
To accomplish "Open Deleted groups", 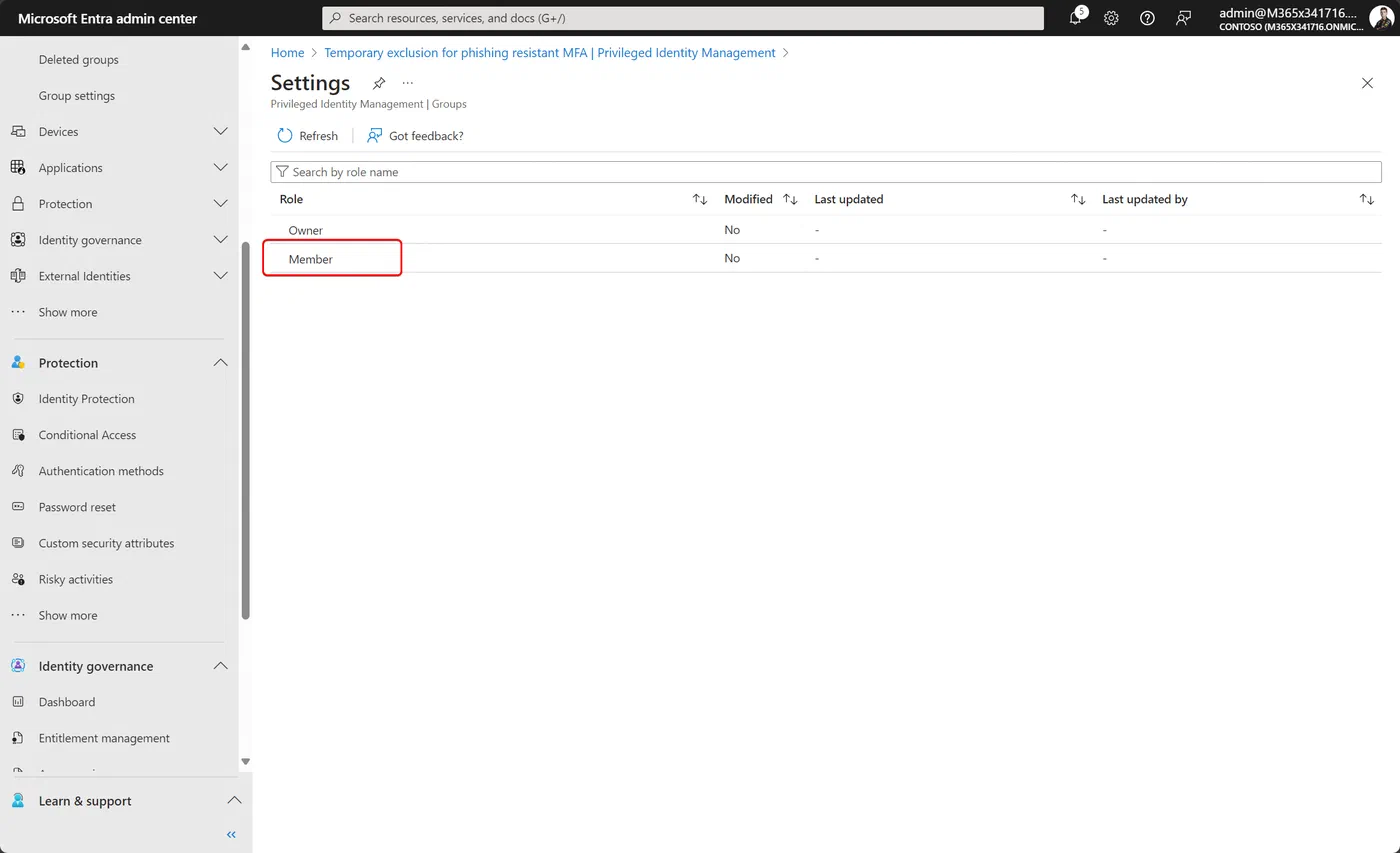I will click(78, 60).
